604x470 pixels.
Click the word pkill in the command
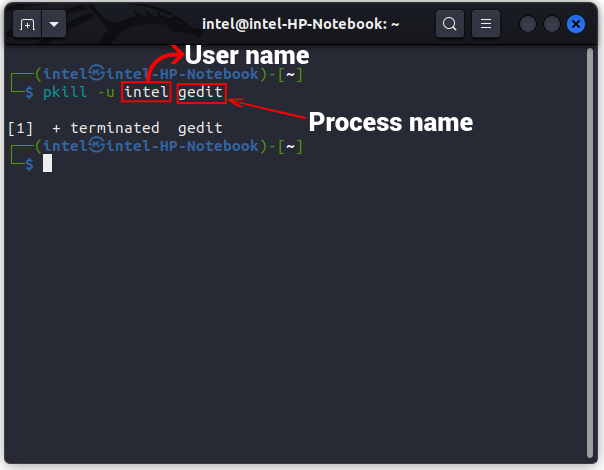[x=63, y=93]
